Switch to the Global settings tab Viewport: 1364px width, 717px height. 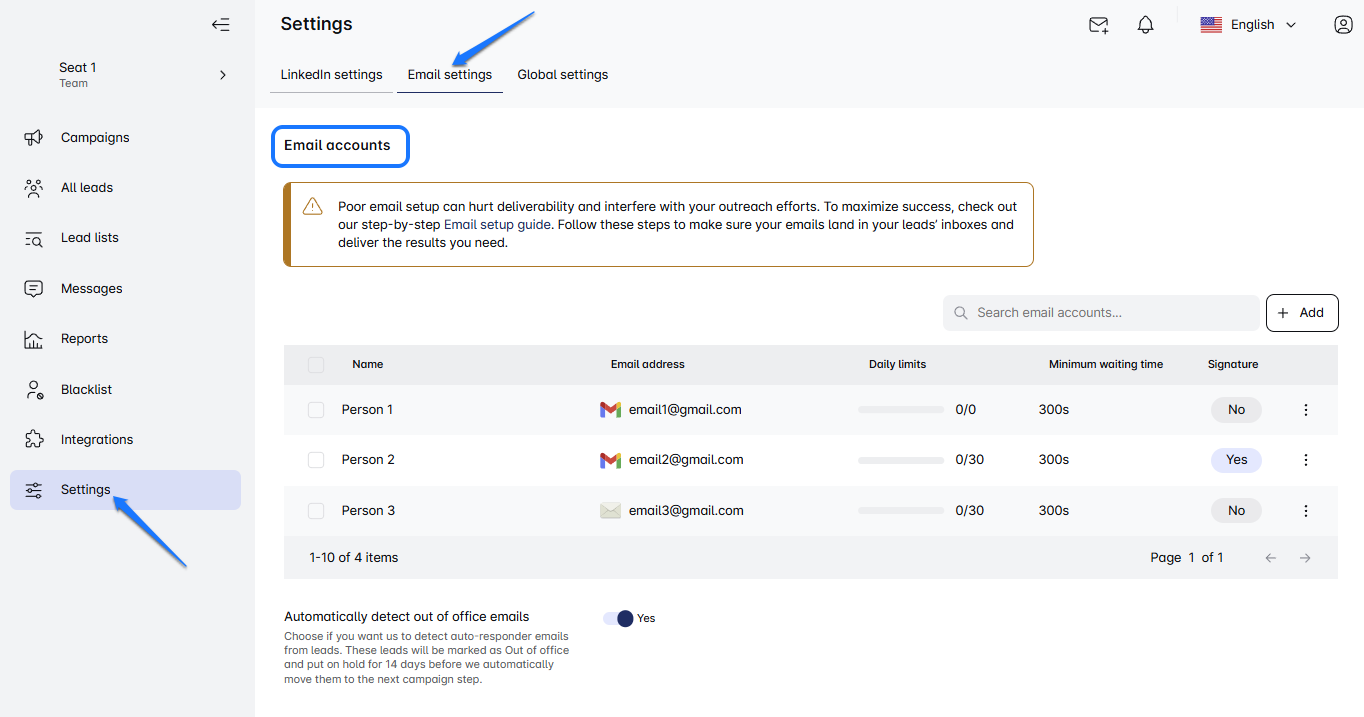click(x=562, y=75)
